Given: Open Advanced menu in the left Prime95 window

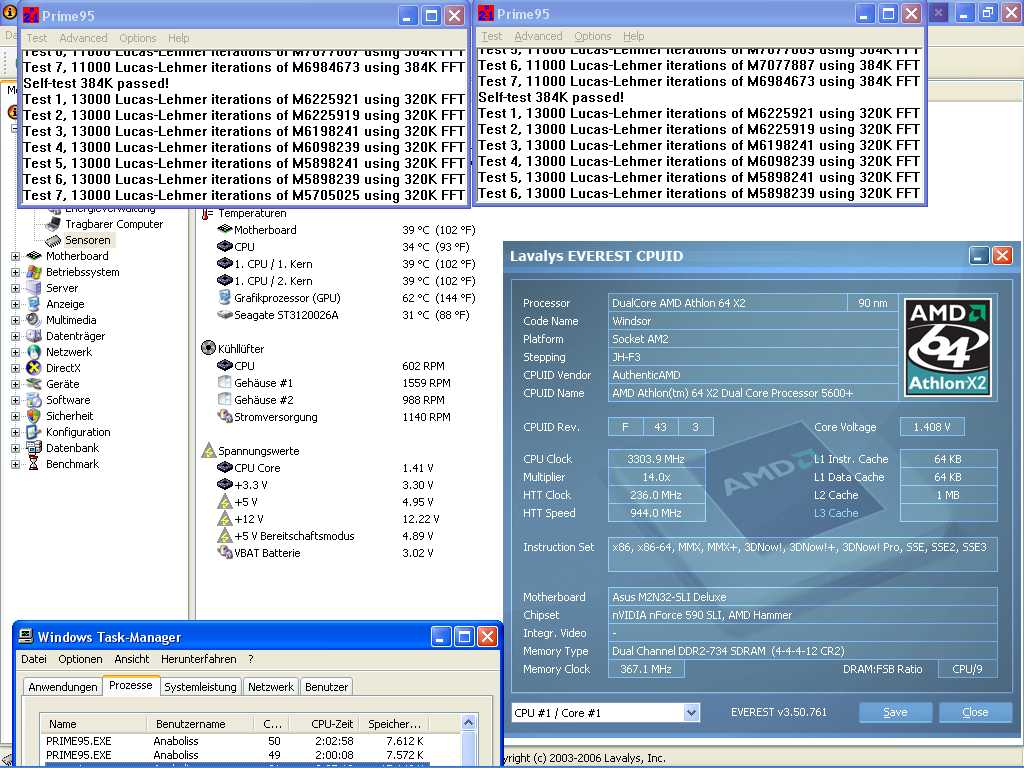Looking at the screenshot, I should (83, 38).
